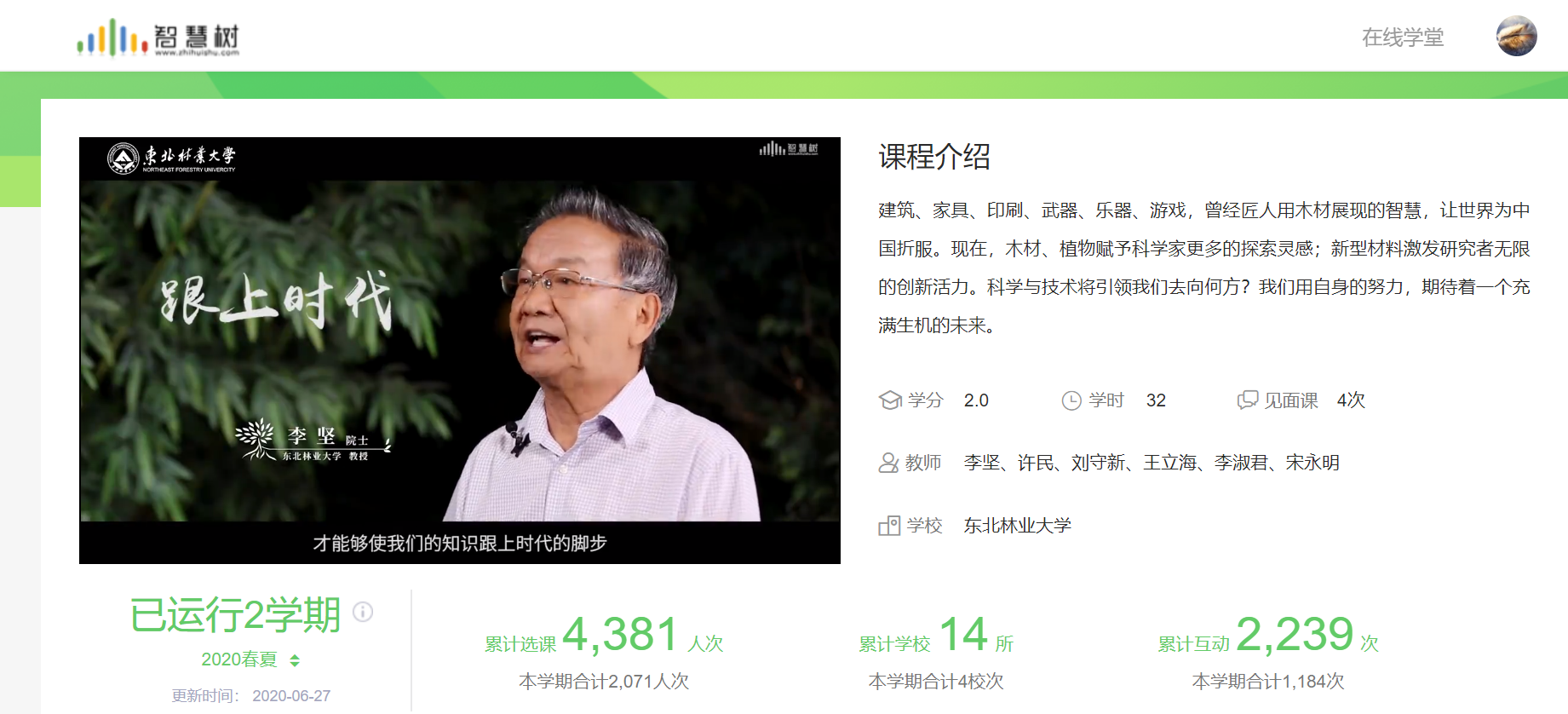The width and height of the screenshot is (1568, 714).
Task: Open the user avatar profile picture
Action: (x=1516, y=37)
